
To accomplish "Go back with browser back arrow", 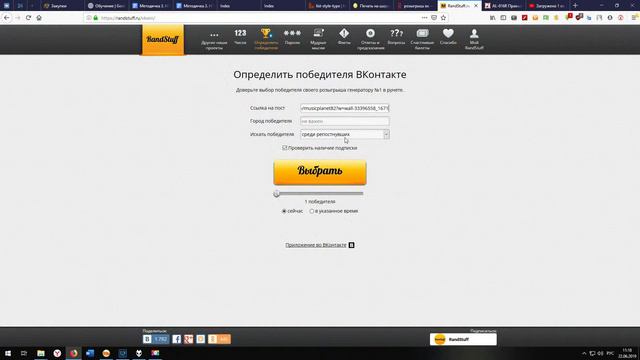I will click(x=7, y=18).
